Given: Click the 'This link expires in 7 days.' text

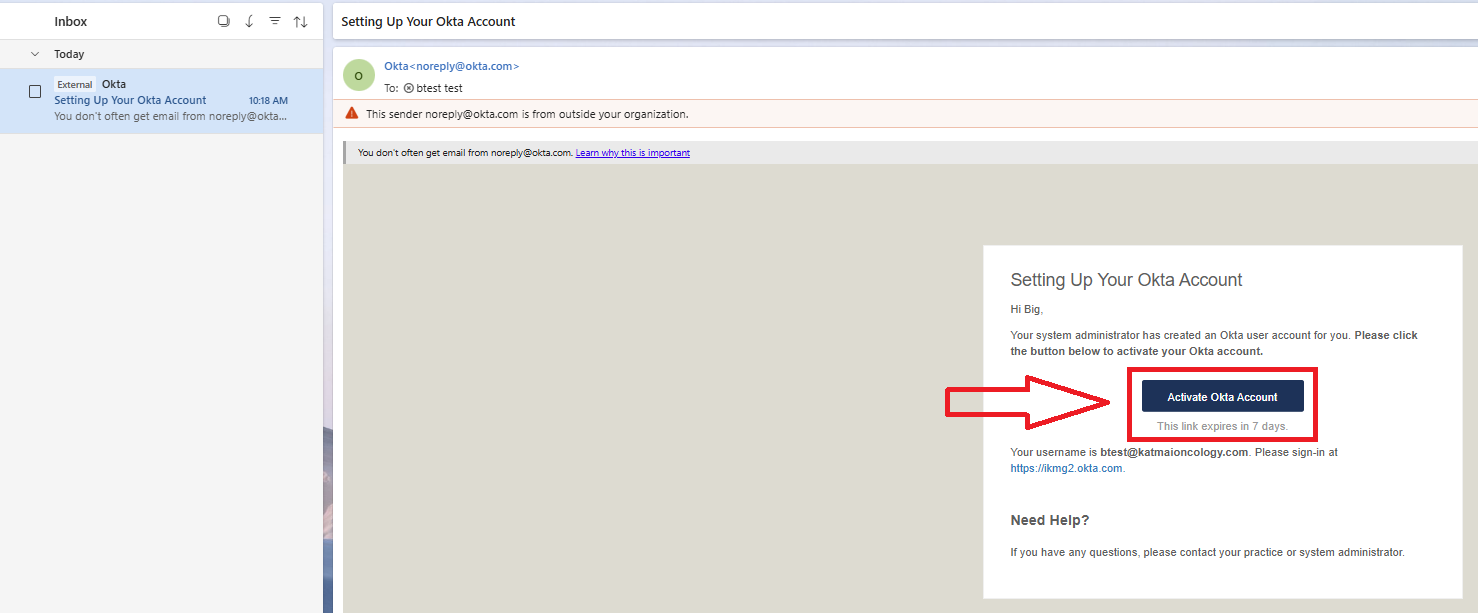Looking at the screenshot, I should click(1223, 426).
